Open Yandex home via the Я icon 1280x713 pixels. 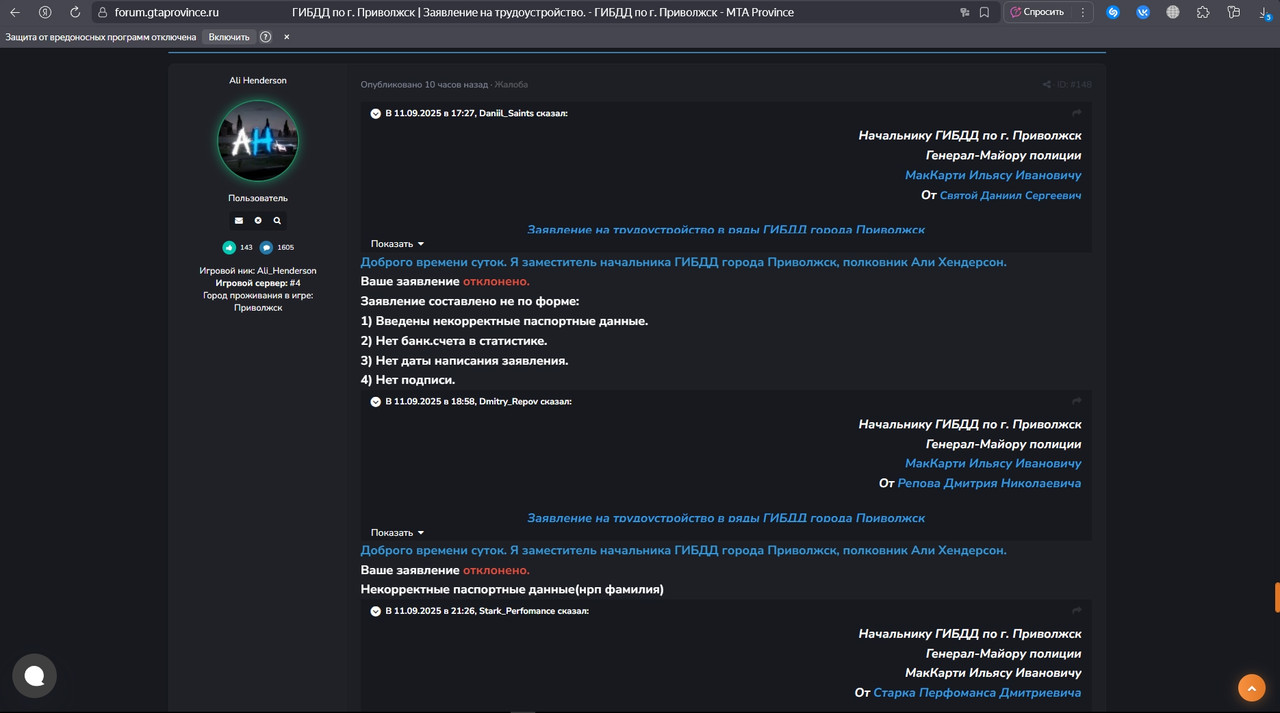pos(45,12)
